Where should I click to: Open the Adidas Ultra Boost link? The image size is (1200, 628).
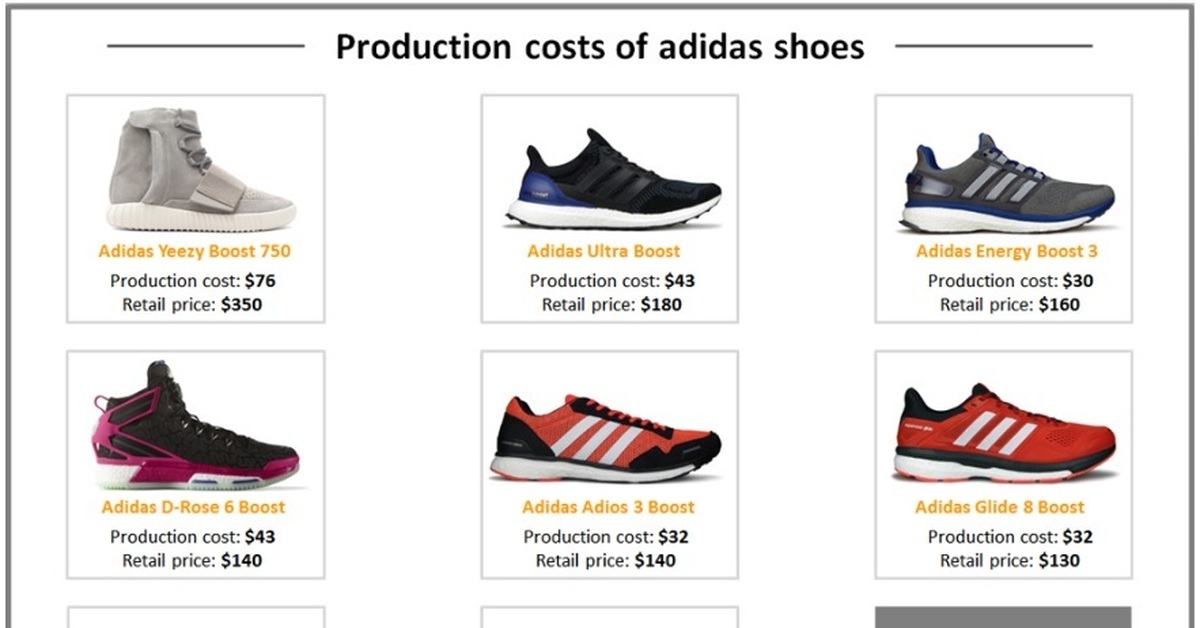tap(604, 252)
